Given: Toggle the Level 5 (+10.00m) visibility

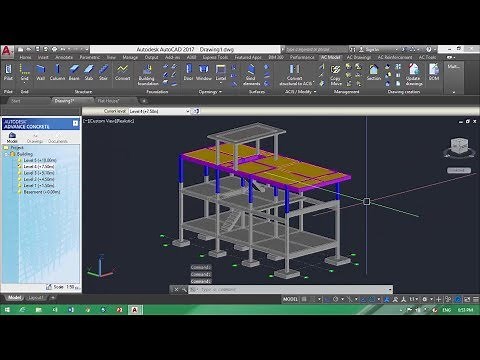Looking at the screenshot, I should pos(20,160).
